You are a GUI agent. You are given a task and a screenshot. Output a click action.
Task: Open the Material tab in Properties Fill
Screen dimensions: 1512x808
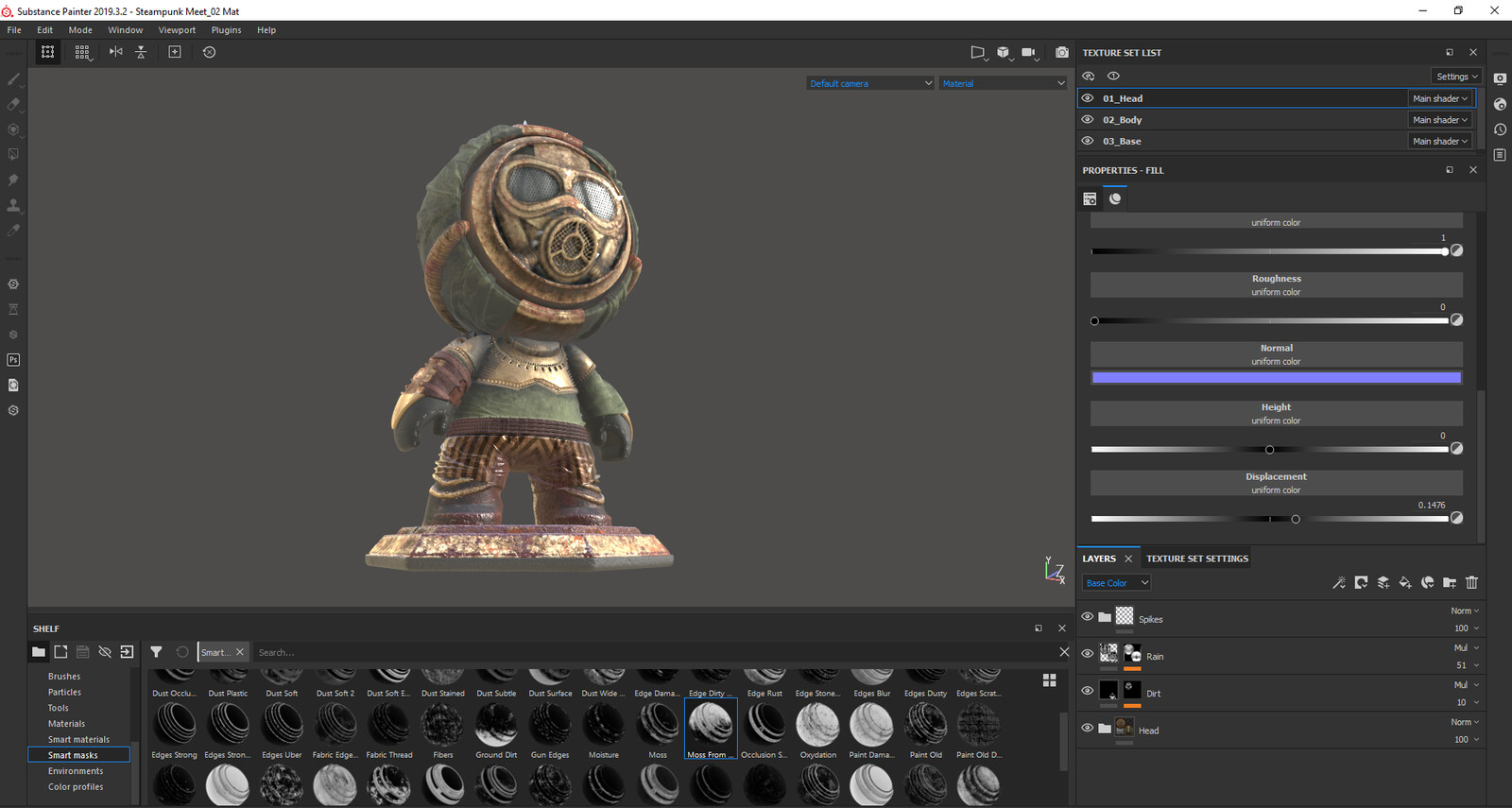pyautogui.click(x=1115, y=198)
